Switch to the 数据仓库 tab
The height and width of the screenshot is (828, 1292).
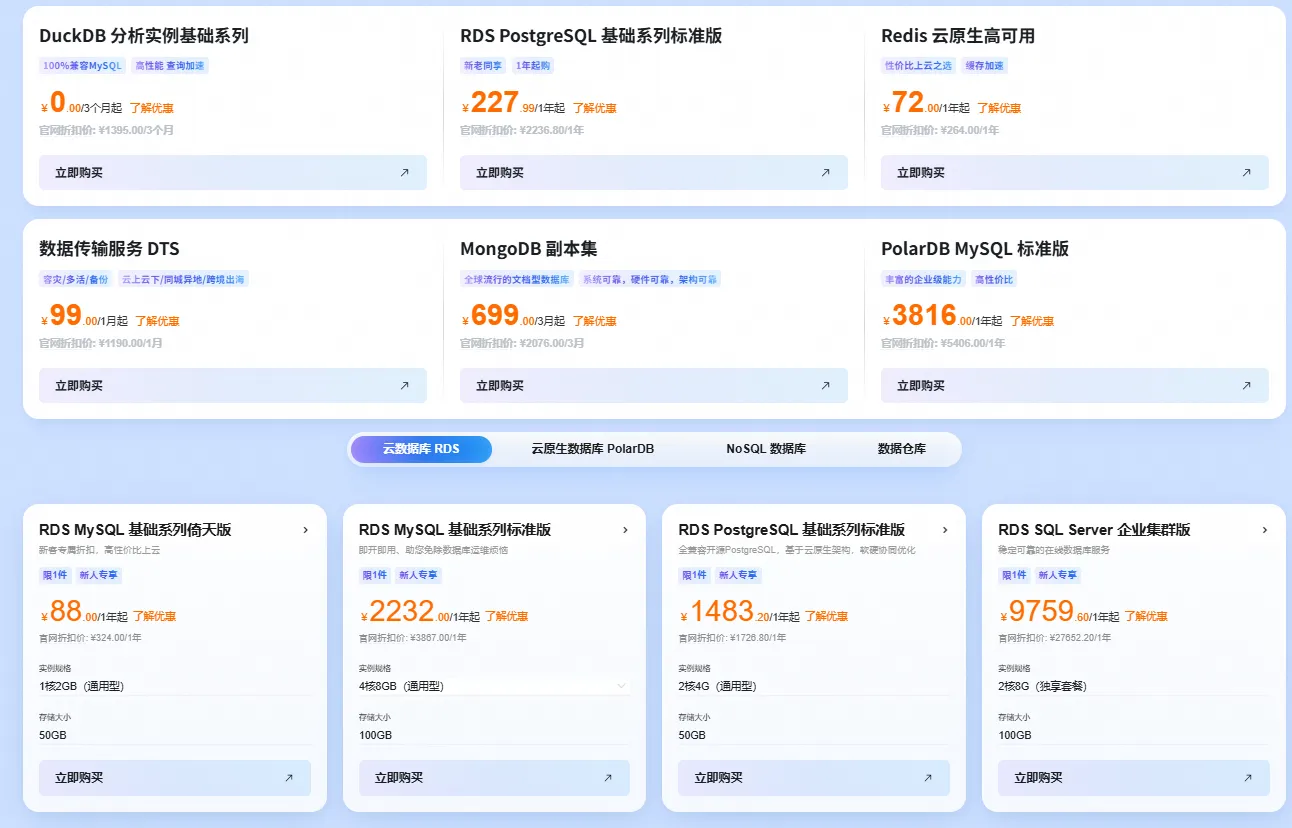[x=902, y=449]
